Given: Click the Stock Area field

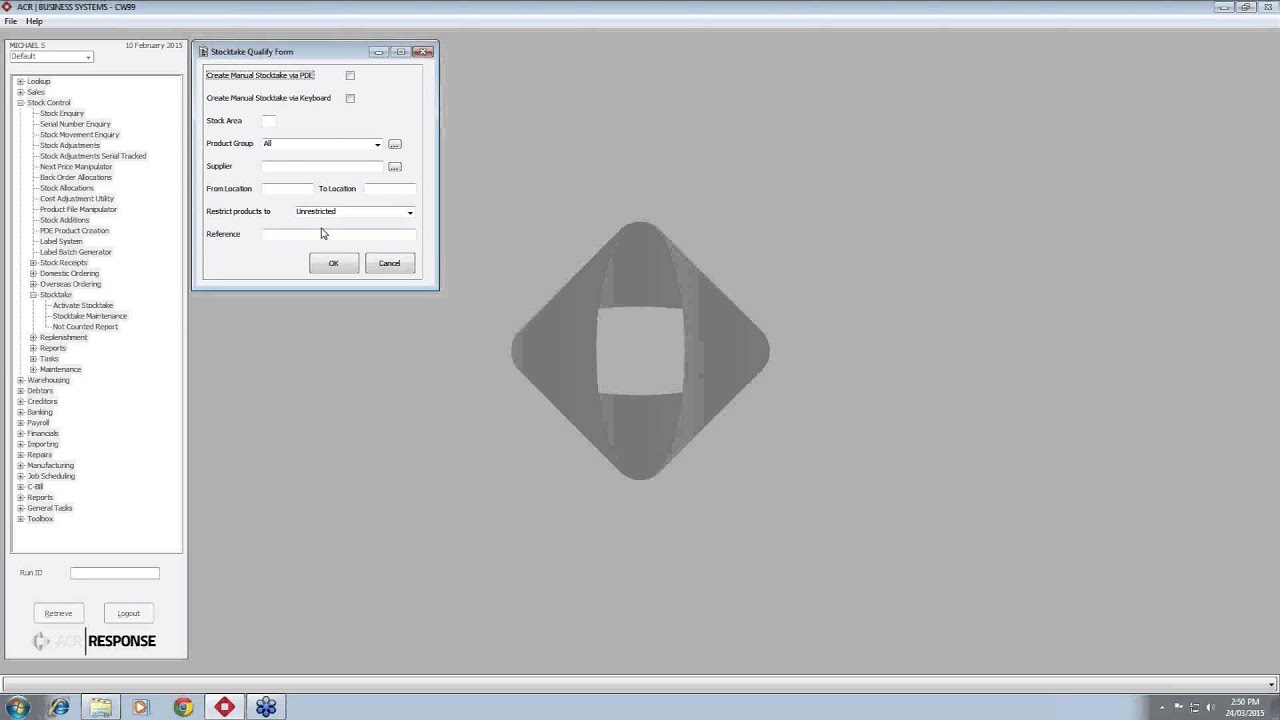Looking at the screenshot, I should pos(268,121).
